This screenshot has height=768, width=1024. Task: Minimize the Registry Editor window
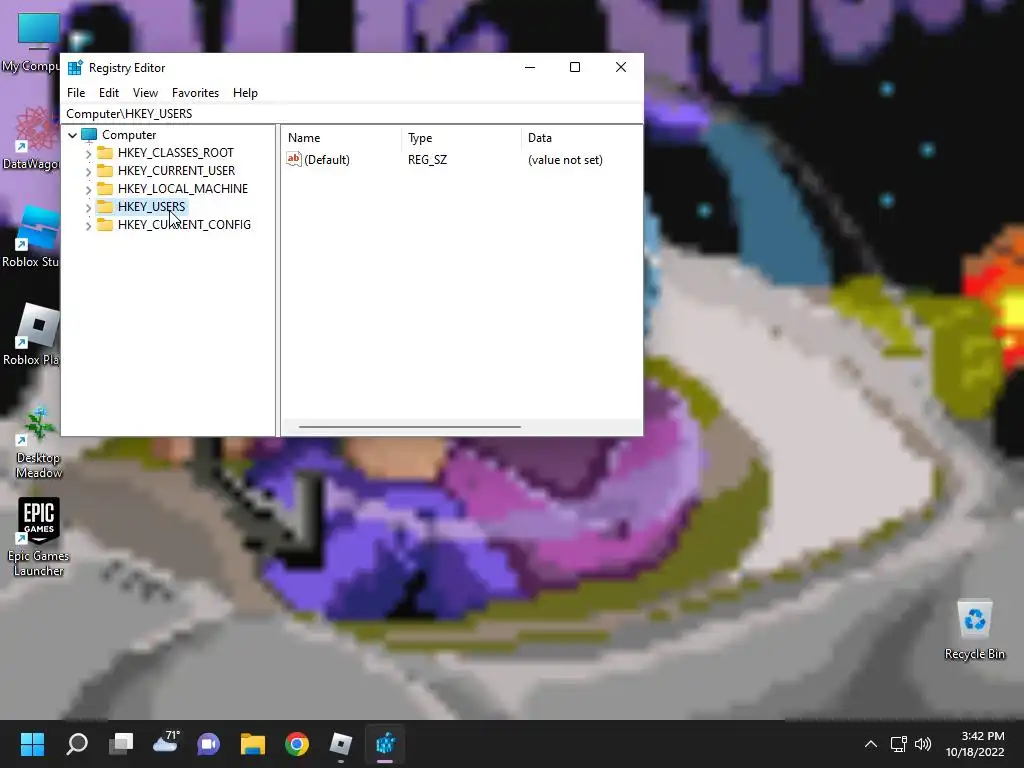(x=530, y=67)
